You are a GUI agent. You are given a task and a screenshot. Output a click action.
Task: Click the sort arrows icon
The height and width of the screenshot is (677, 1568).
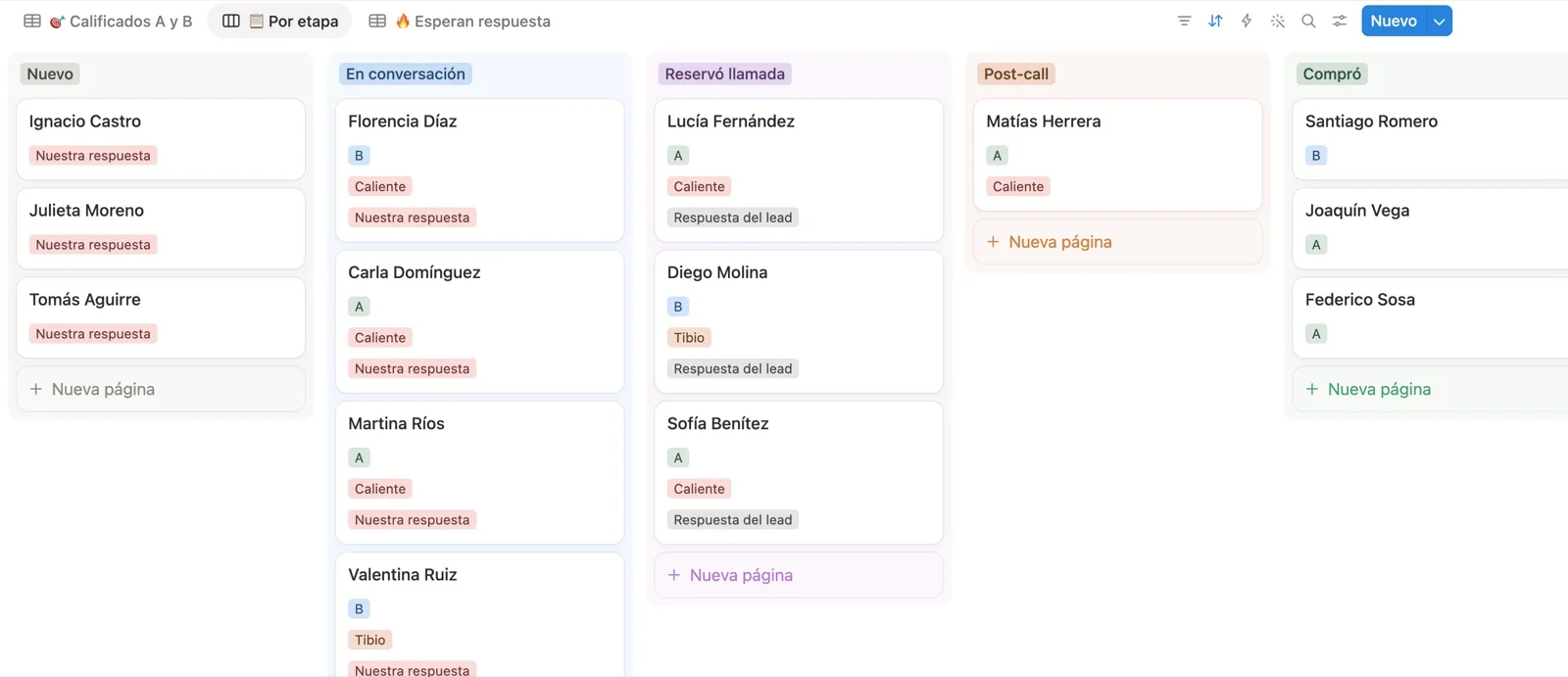pyautogui.click(x=1215, y=21)
